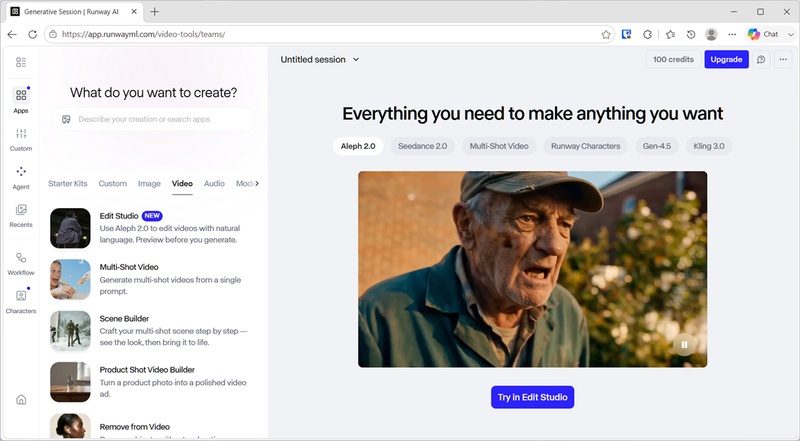Select the Gen-4.5 pill

[657, 146]
